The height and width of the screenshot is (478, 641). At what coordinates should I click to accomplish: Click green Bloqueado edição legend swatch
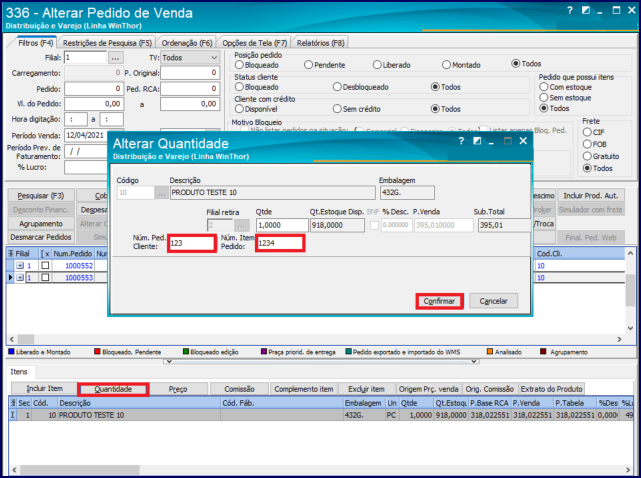[x=186, y=352]
